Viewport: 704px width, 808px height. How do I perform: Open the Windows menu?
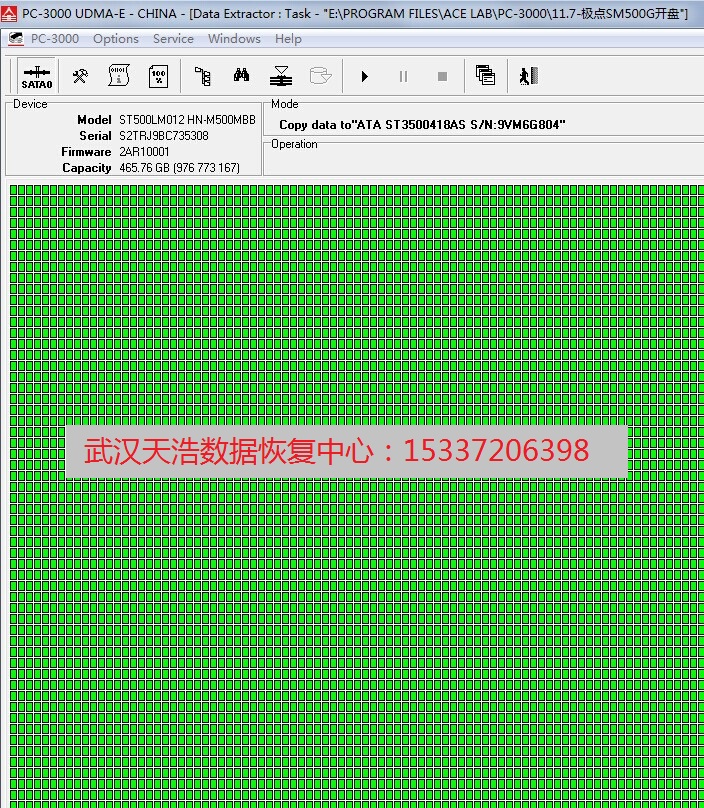point(234,39)
